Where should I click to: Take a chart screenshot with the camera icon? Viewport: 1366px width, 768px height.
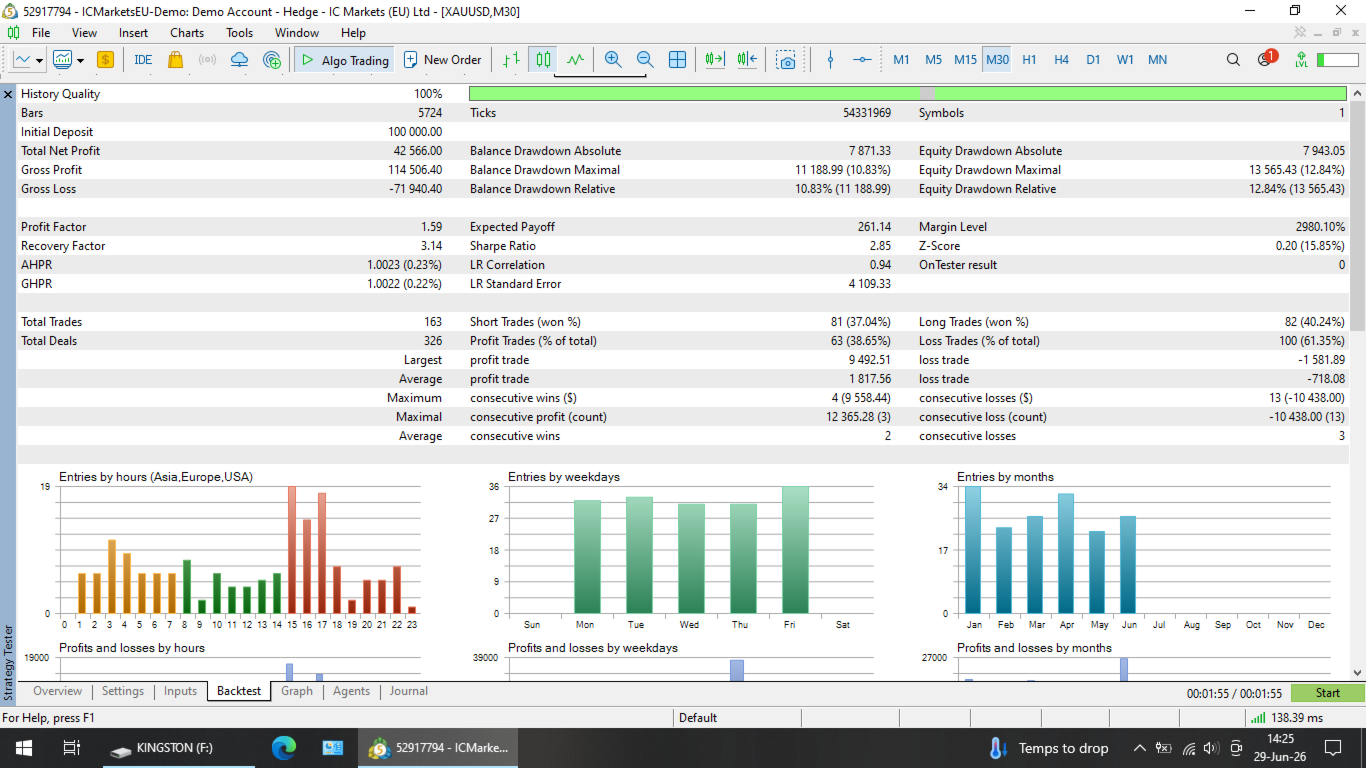coord(787,60)
